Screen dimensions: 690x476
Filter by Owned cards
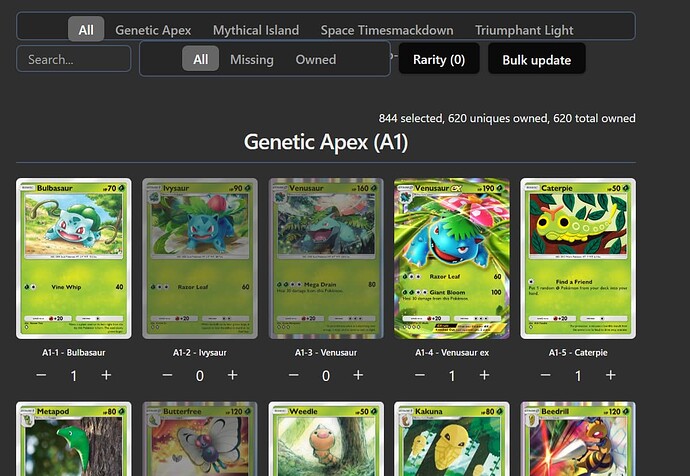coord(316,59)
